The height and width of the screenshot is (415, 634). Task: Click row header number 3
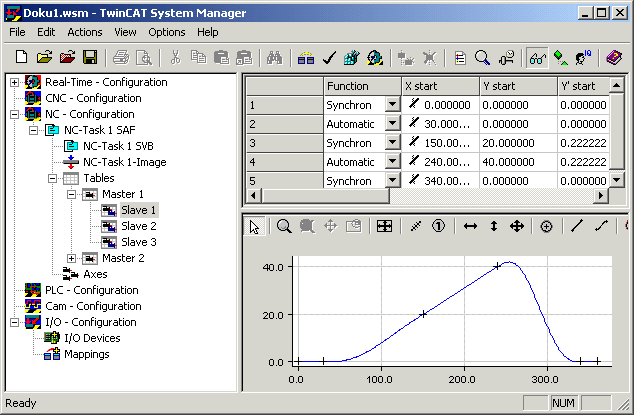[285, 143]
